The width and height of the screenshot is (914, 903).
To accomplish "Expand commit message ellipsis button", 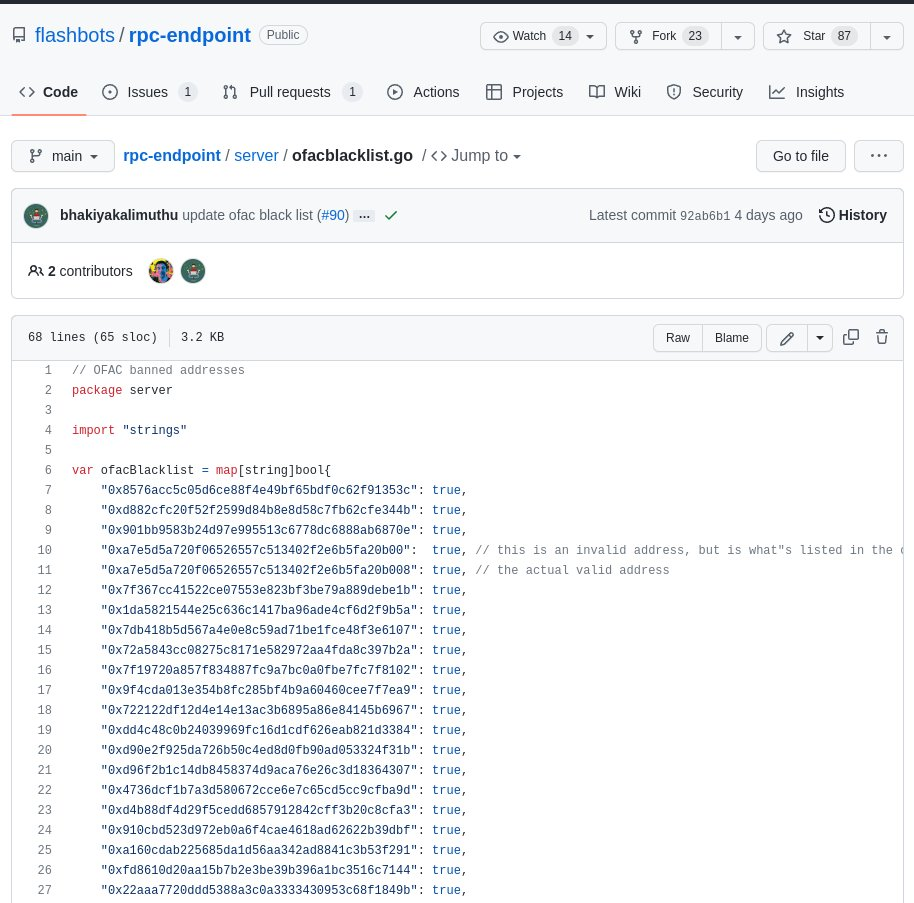I will coord(364,216).
